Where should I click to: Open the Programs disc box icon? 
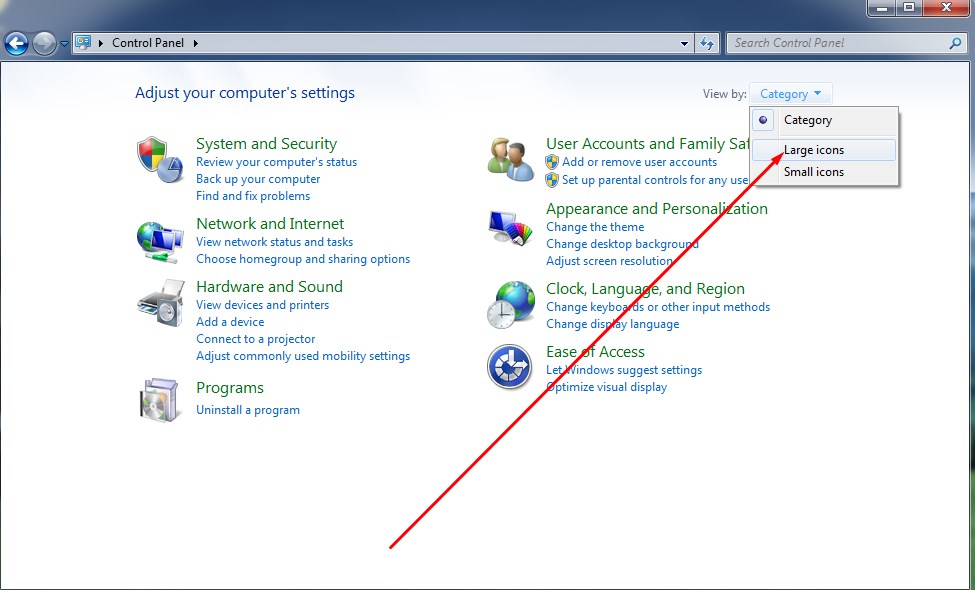160,400
